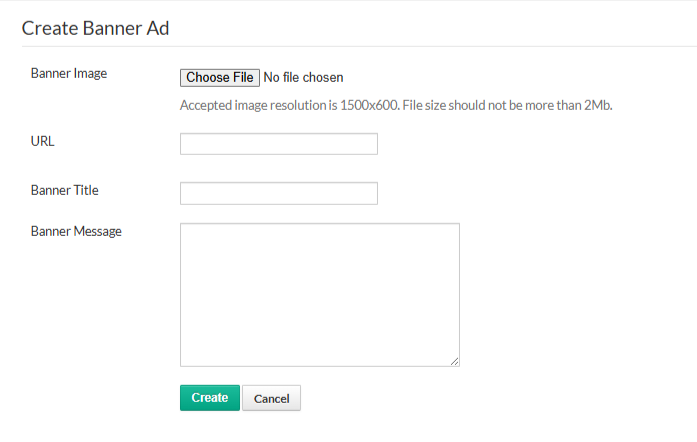Click the word "Ad" in the heading
697x442 pixels.
[158, 28]
